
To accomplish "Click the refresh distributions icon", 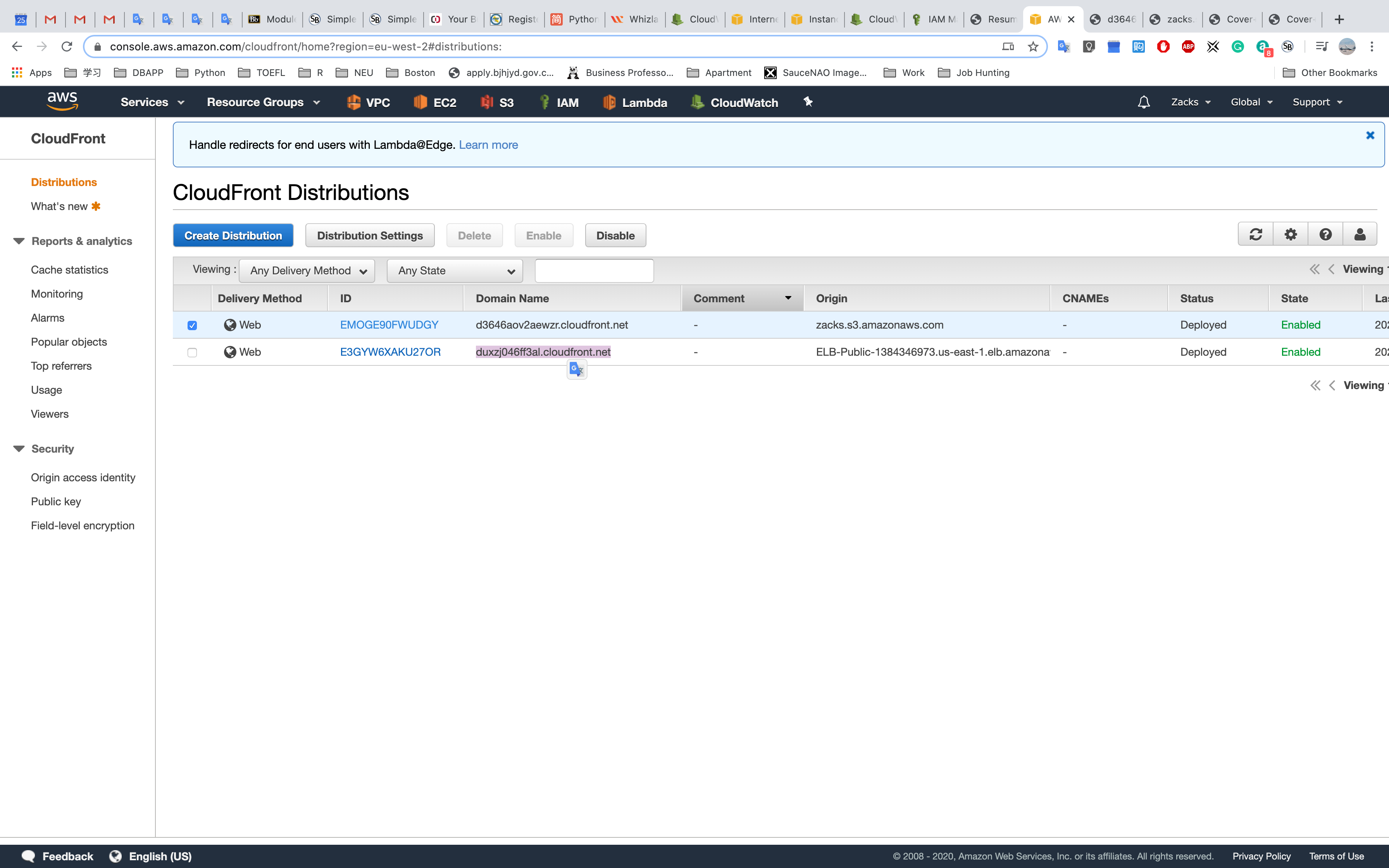I will pyautogui.click(x=1255, y=234).
